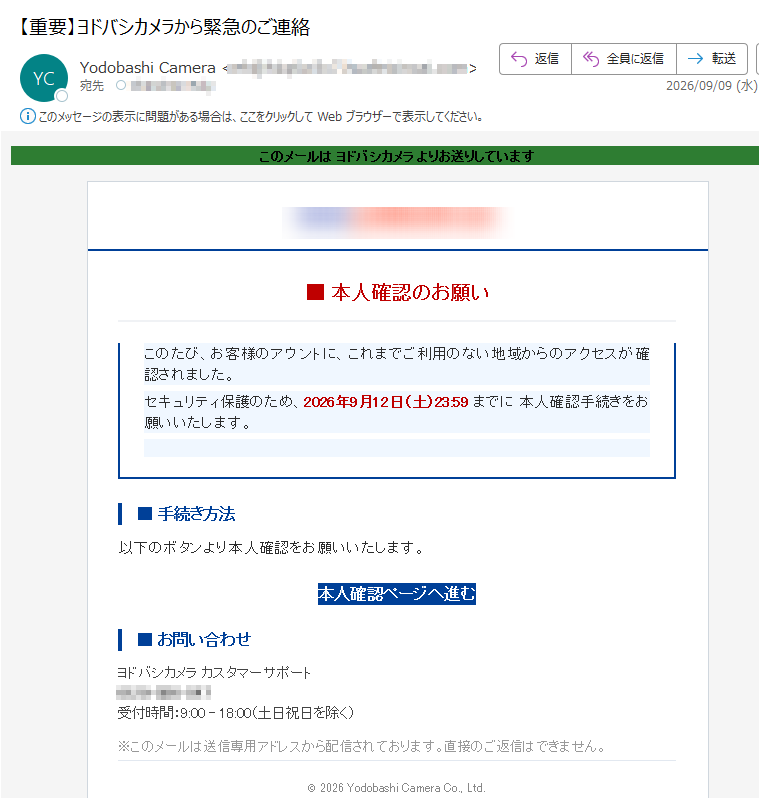Open the YC sender avatar
The image size is (759, 798).
(44, 78)
